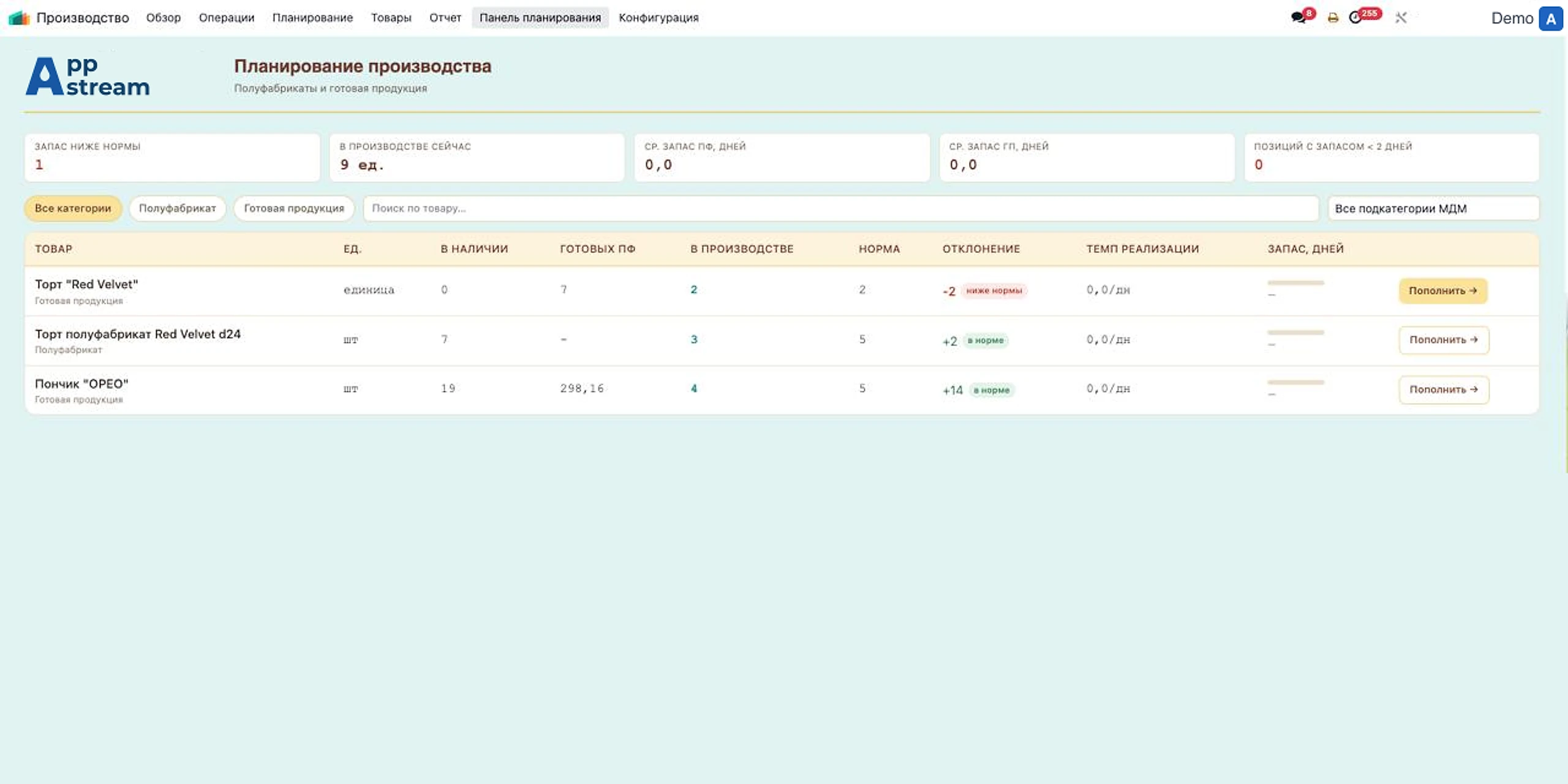Viewport: 1568px width, 784px height.
Task: Open the activities clock icon
Action: 1355,18
